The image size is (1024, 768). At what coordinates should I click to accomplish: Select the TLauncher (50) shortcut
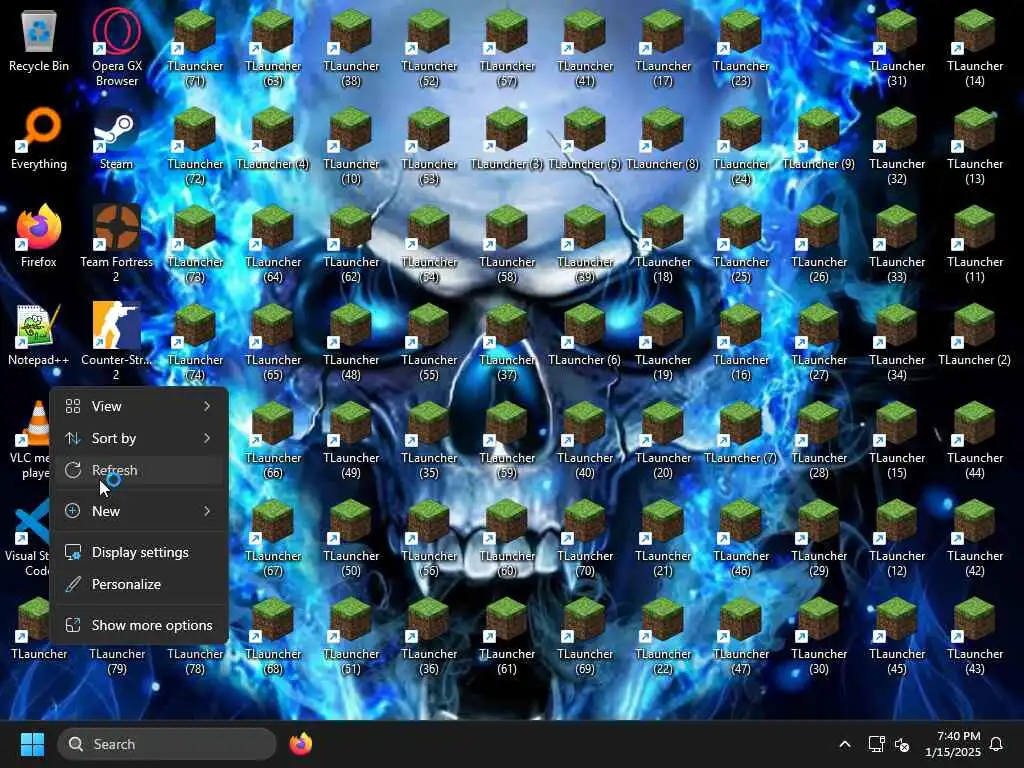coord(351,537)
